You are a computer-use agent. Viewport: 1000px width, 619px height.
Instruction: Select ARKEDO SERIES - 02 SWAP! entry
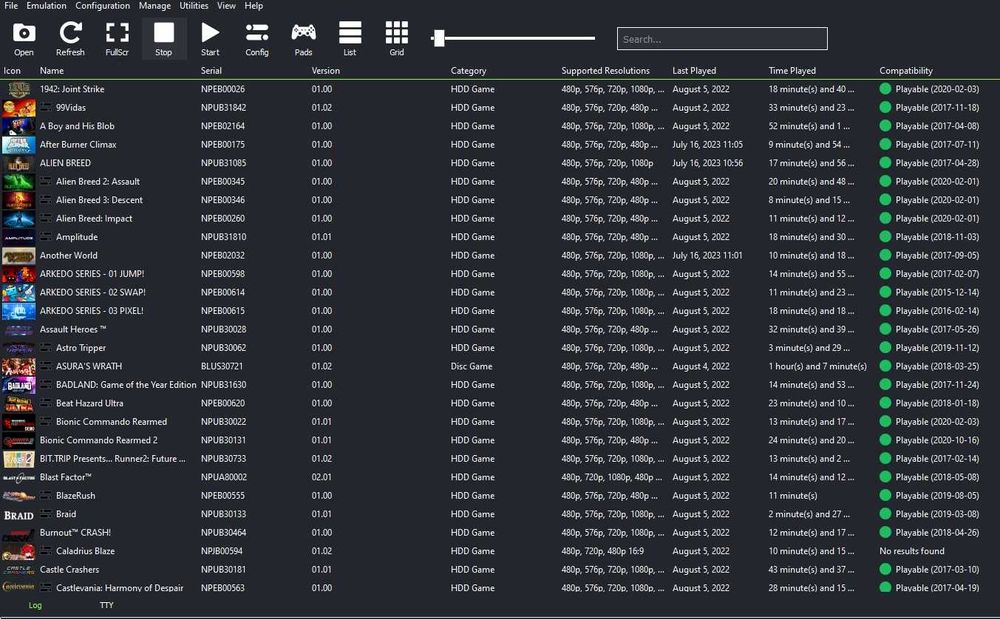[x=92, y=293]
